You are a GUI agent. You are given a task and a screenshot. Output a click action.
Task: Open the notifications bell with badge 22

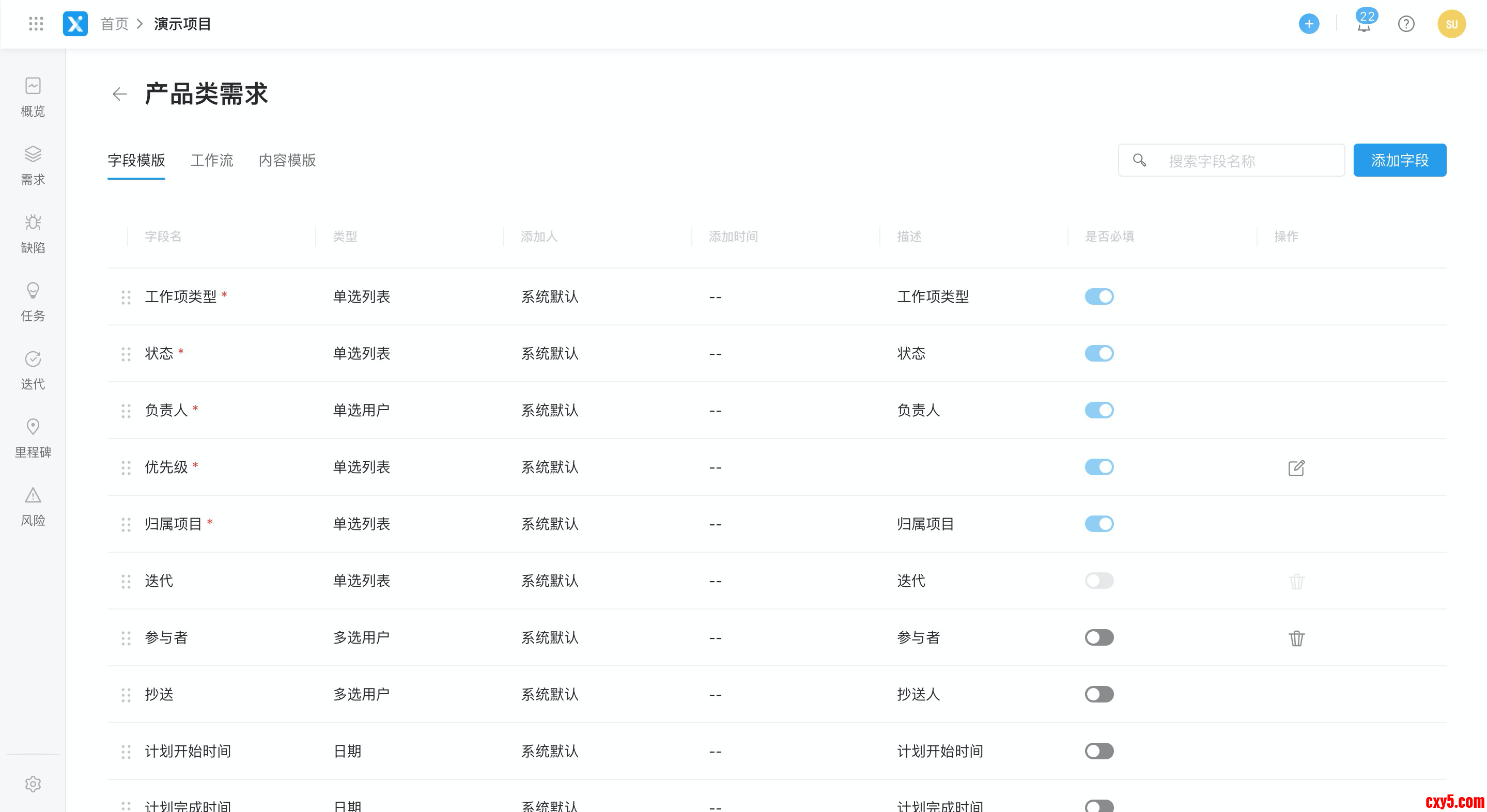(1364, 25)
